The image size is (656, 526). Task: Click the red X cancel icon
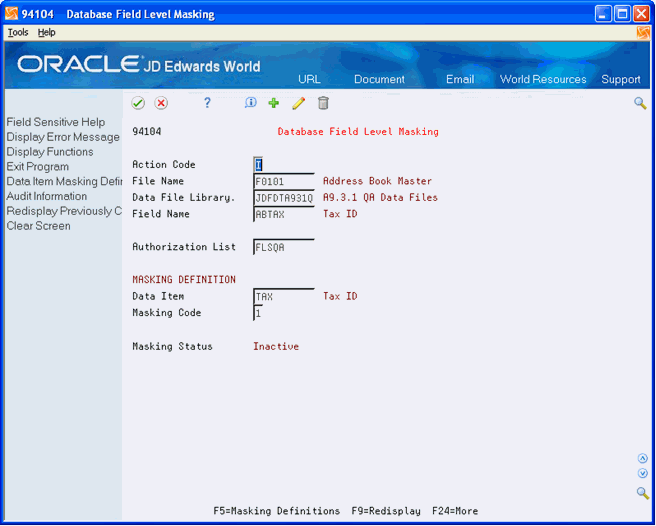tap(161, 103)
